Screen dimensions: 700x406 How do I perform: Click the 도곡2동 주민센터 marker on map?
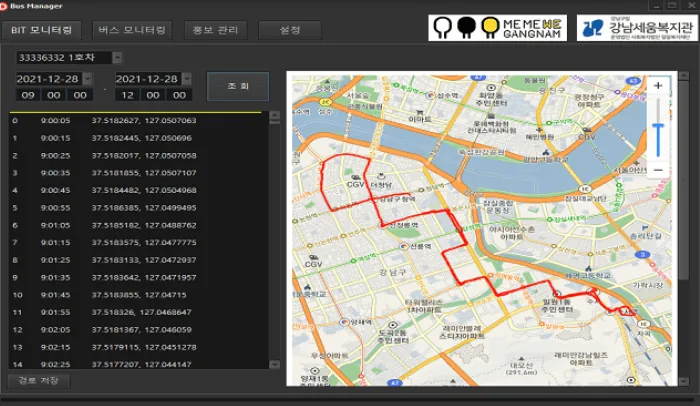(392, 325)
